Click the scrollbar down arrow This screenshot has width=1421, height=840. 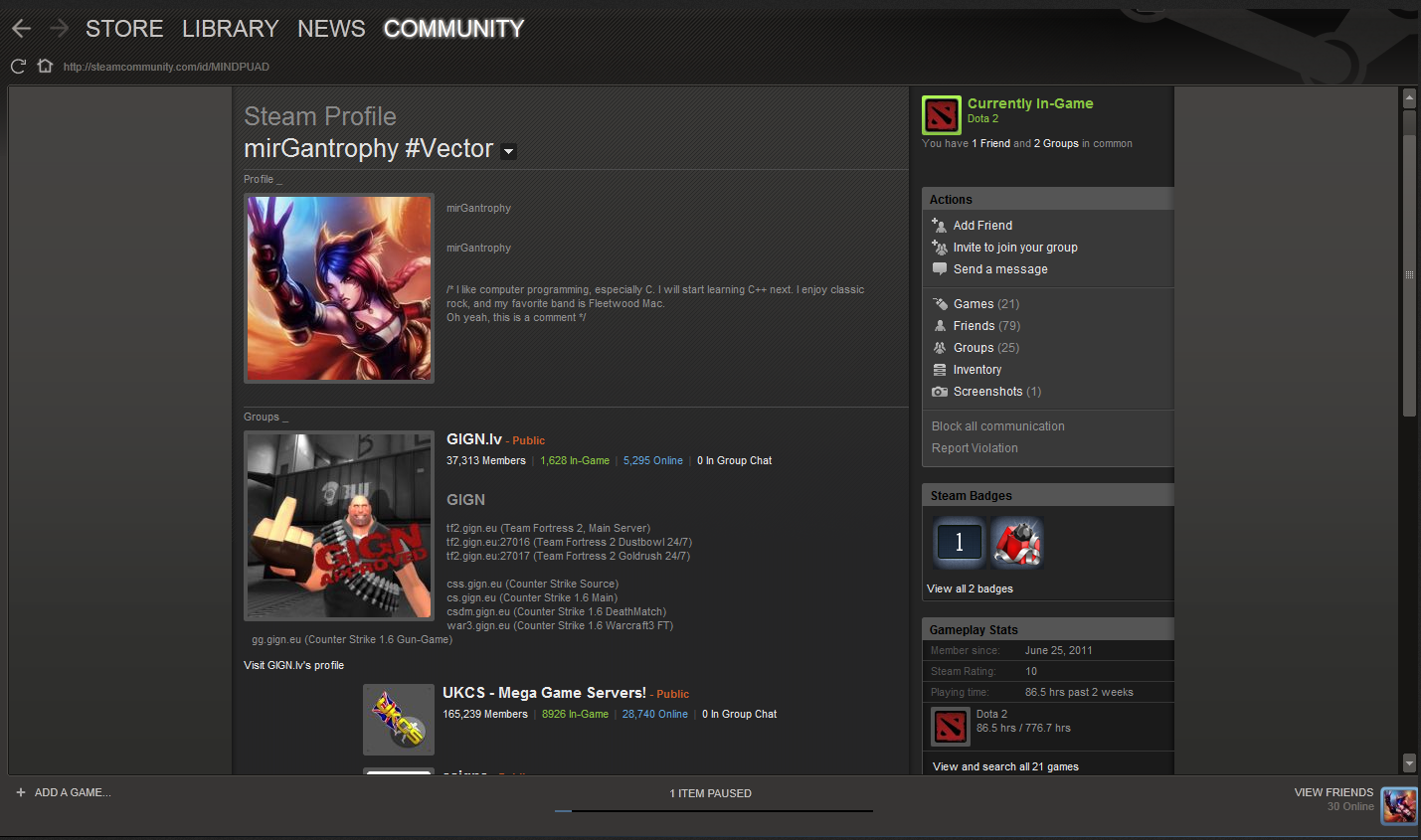(1409, 763)
